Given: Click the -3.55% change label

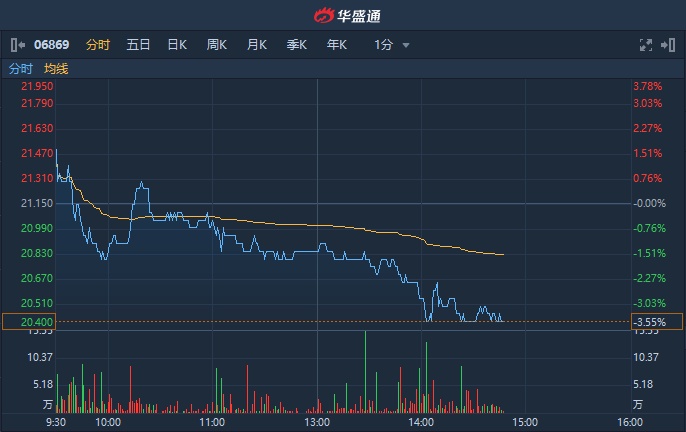Looking at the screenshot, I should (x=649, y=322).
